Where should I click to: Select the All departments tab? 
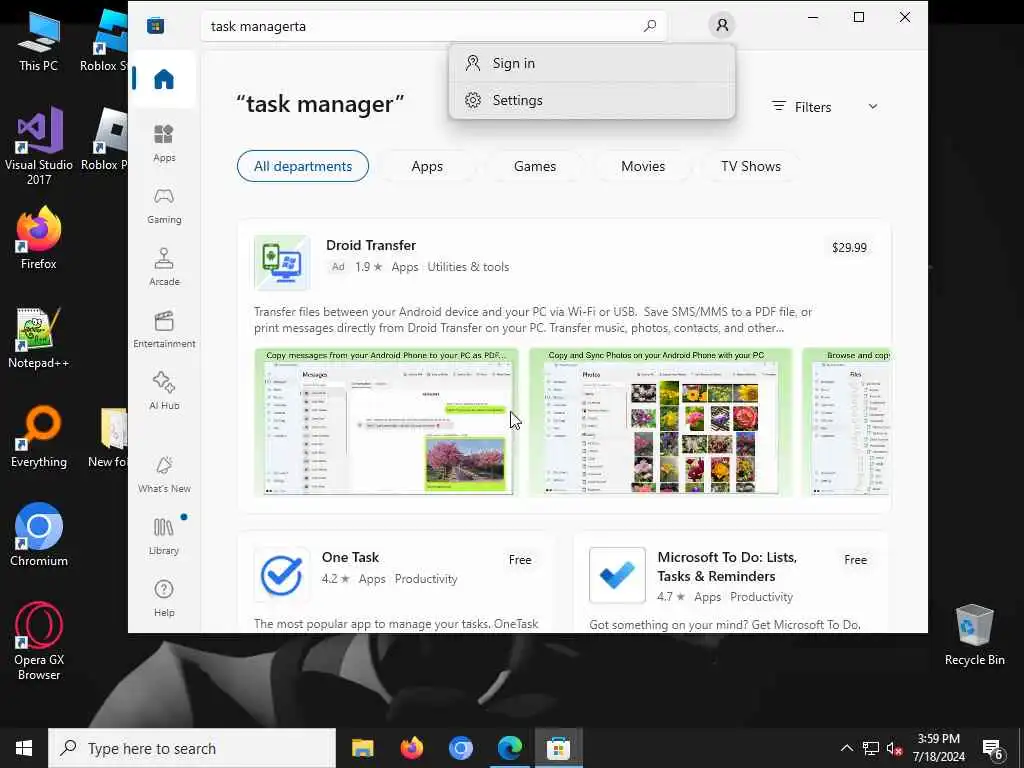[x=302, y=166]
